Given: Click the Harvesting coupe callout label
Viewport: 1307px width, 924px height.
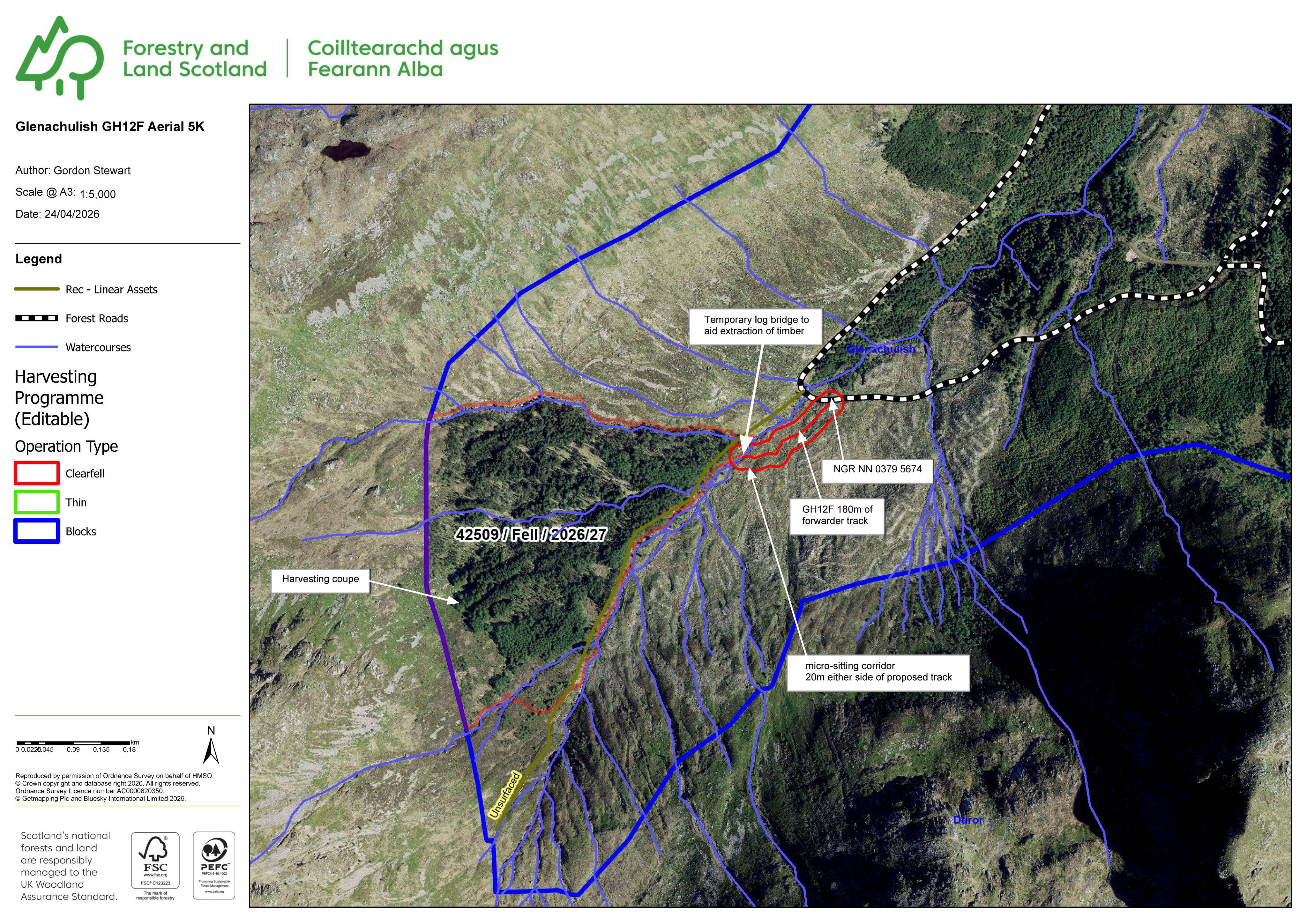Looking at the screenshot, I should tap(320, 579).
